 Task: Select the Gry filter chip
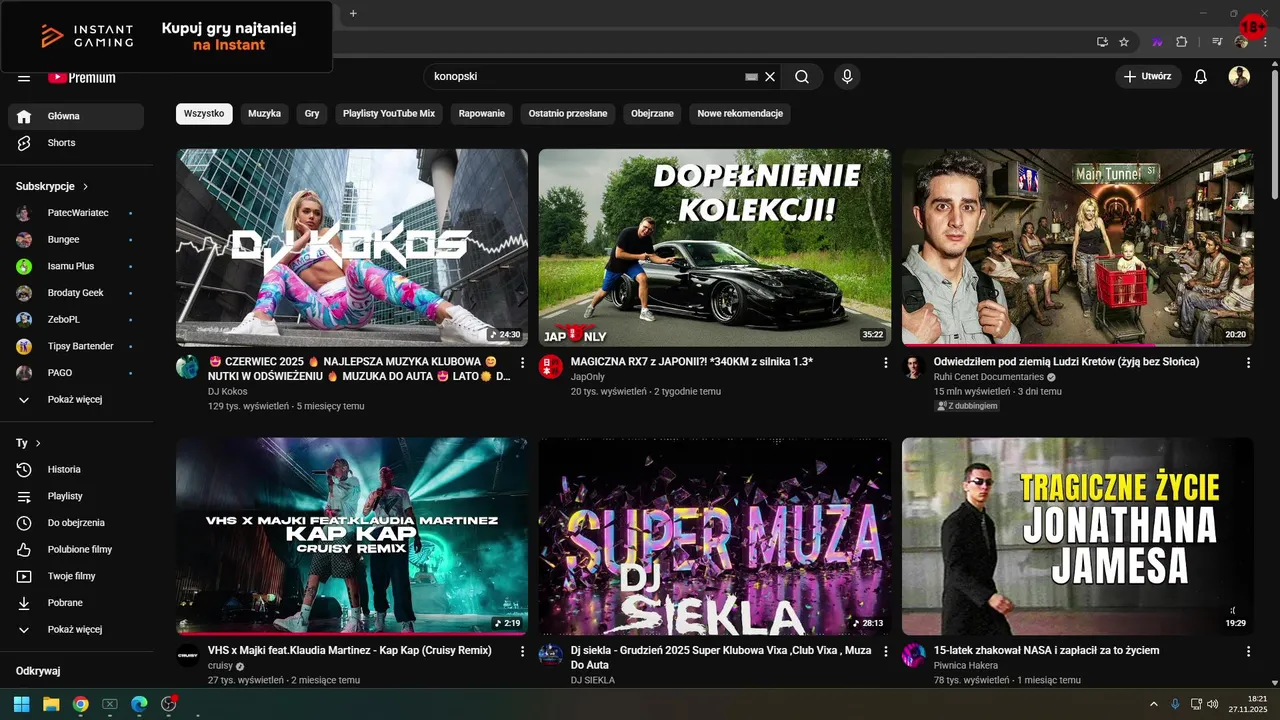(312, 114)
